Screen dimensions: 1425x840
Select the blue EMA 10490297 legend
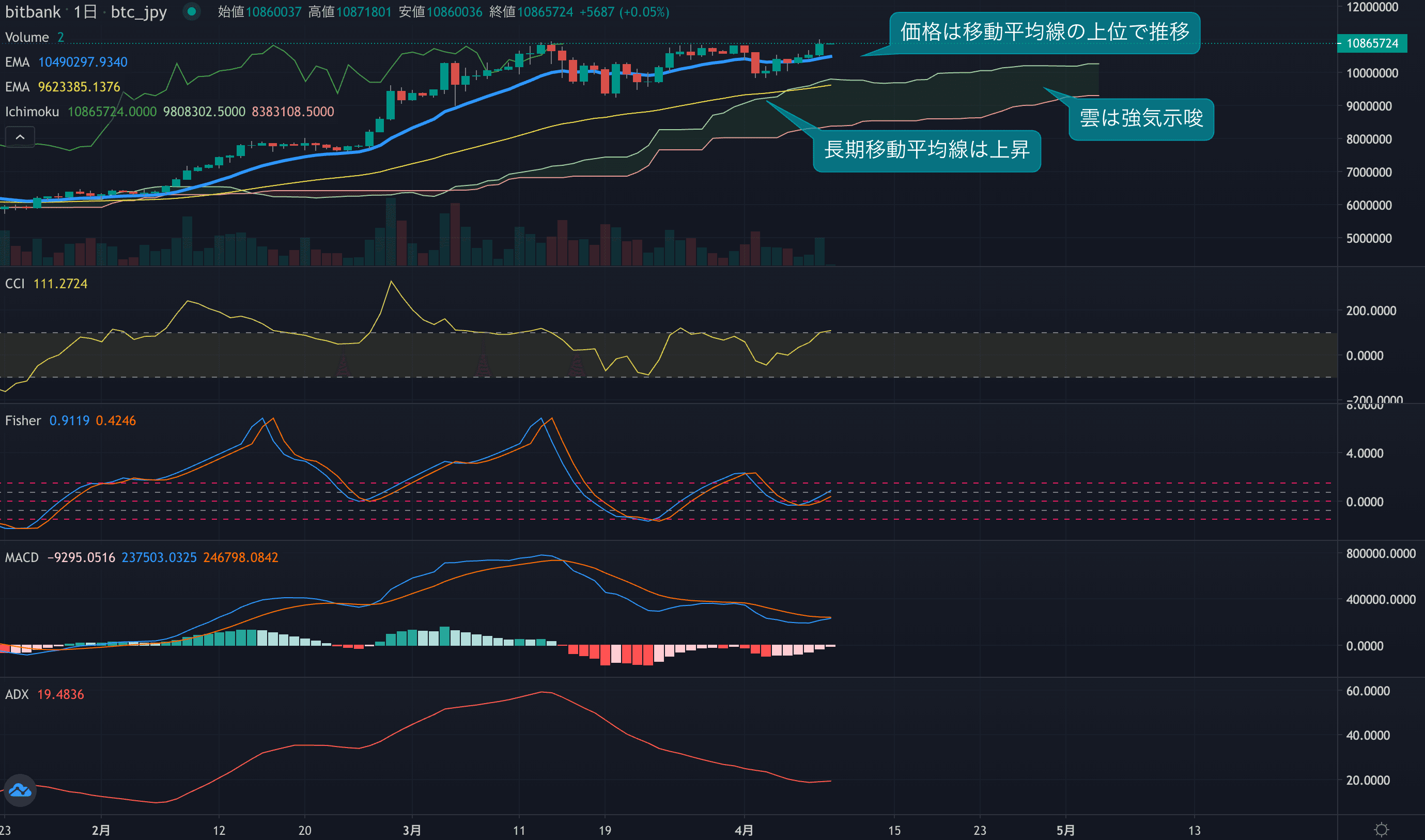pyautogui.click(x=66, y=63)
